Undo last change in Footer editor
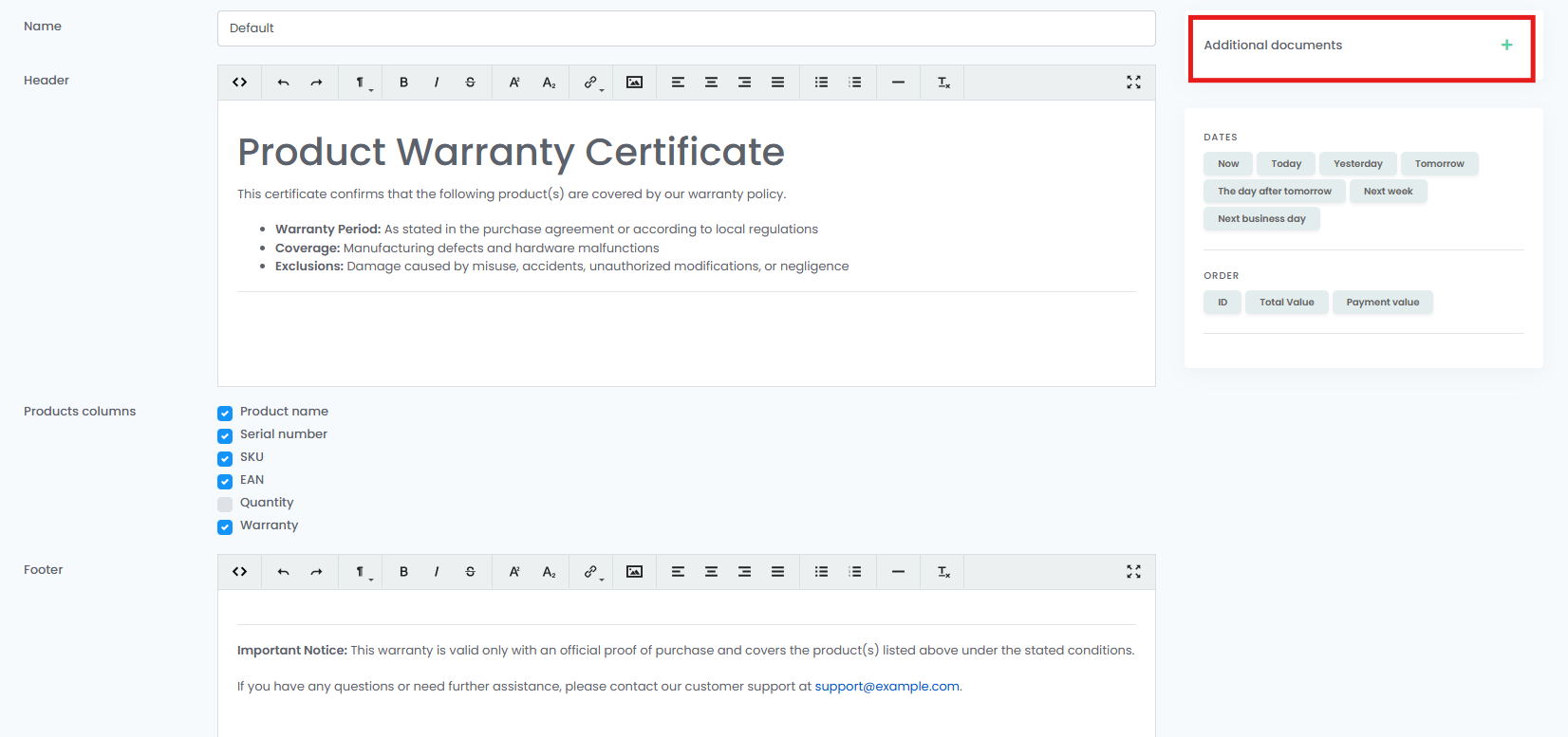The height and width of the screenshot is (737, 1568). pyautogui.click(x=283, y=572)
